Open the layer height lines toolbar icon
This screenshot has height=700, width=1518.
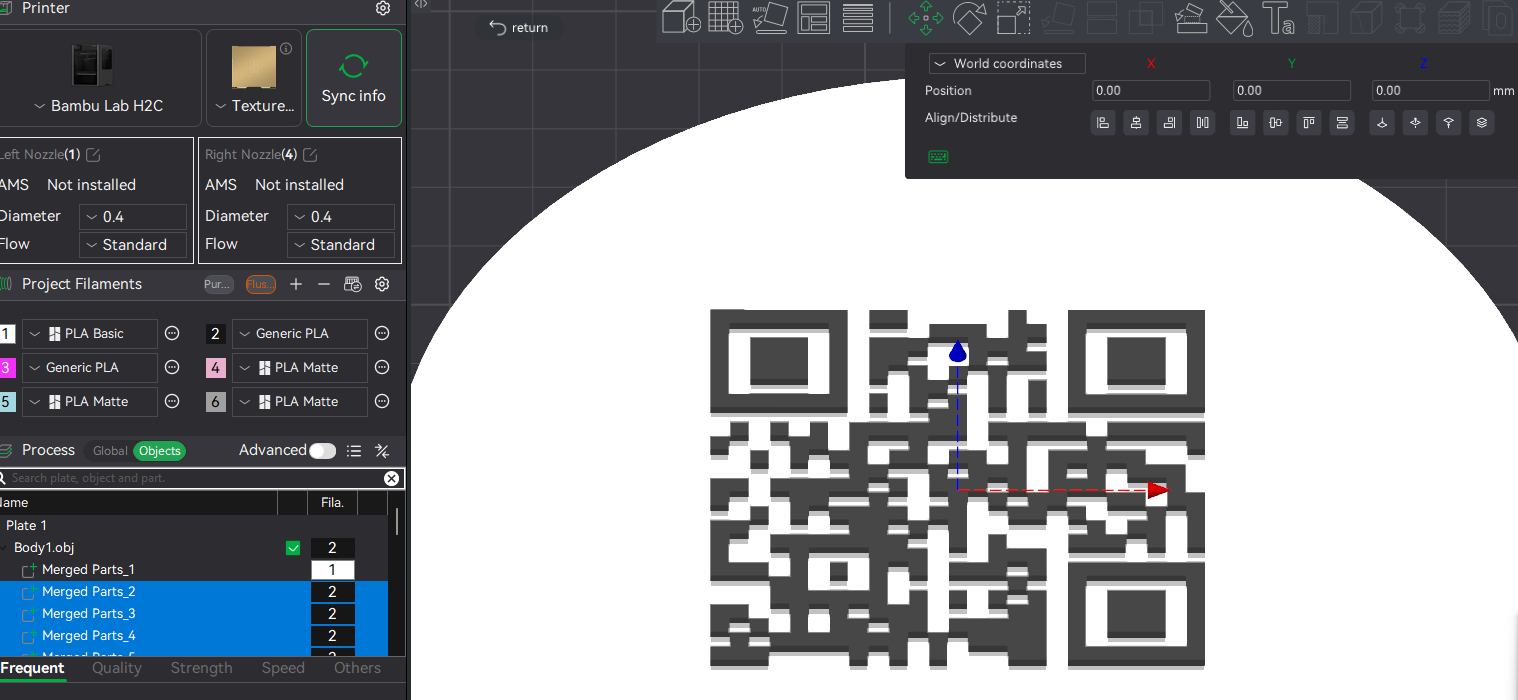pos(858,17)
